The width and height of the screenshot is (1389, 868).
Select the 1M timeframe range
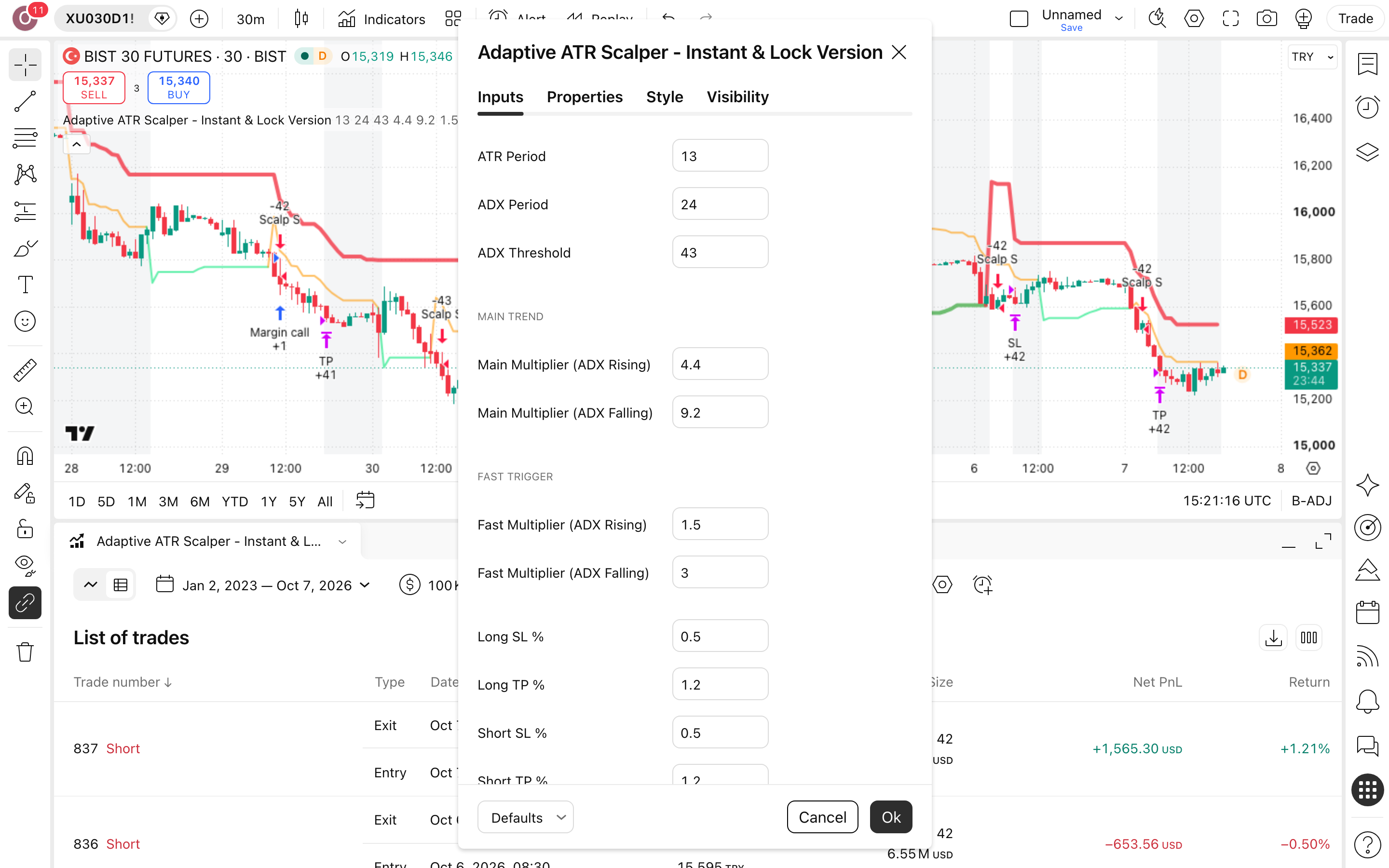136,501
